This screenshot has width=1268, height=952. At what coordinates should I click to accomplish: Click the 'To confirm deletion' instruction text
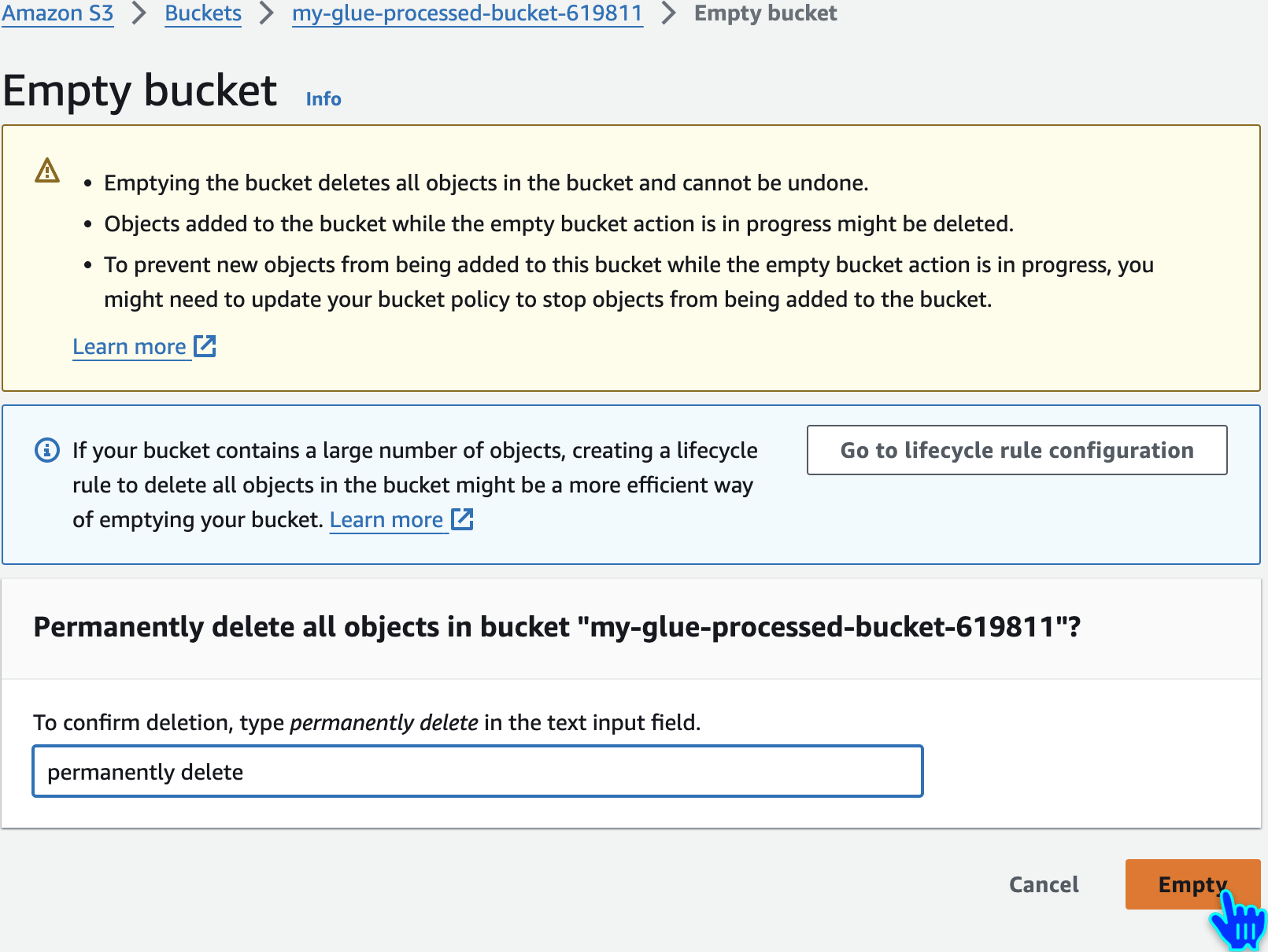pyautogui.click(x=367, y=722)
